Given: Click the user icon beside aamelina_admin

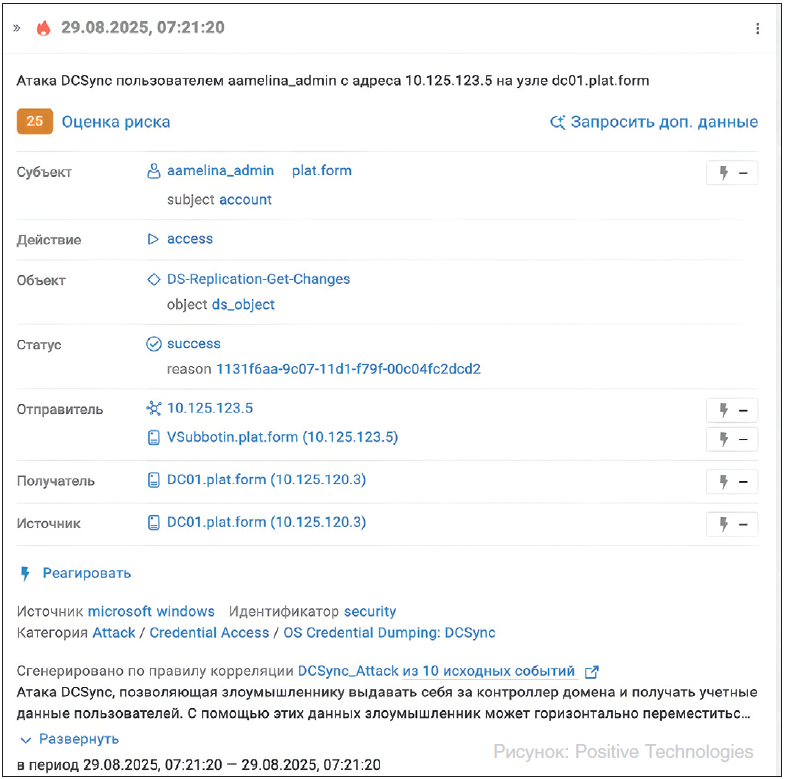Looking at the screenshot, I should 154,171.
